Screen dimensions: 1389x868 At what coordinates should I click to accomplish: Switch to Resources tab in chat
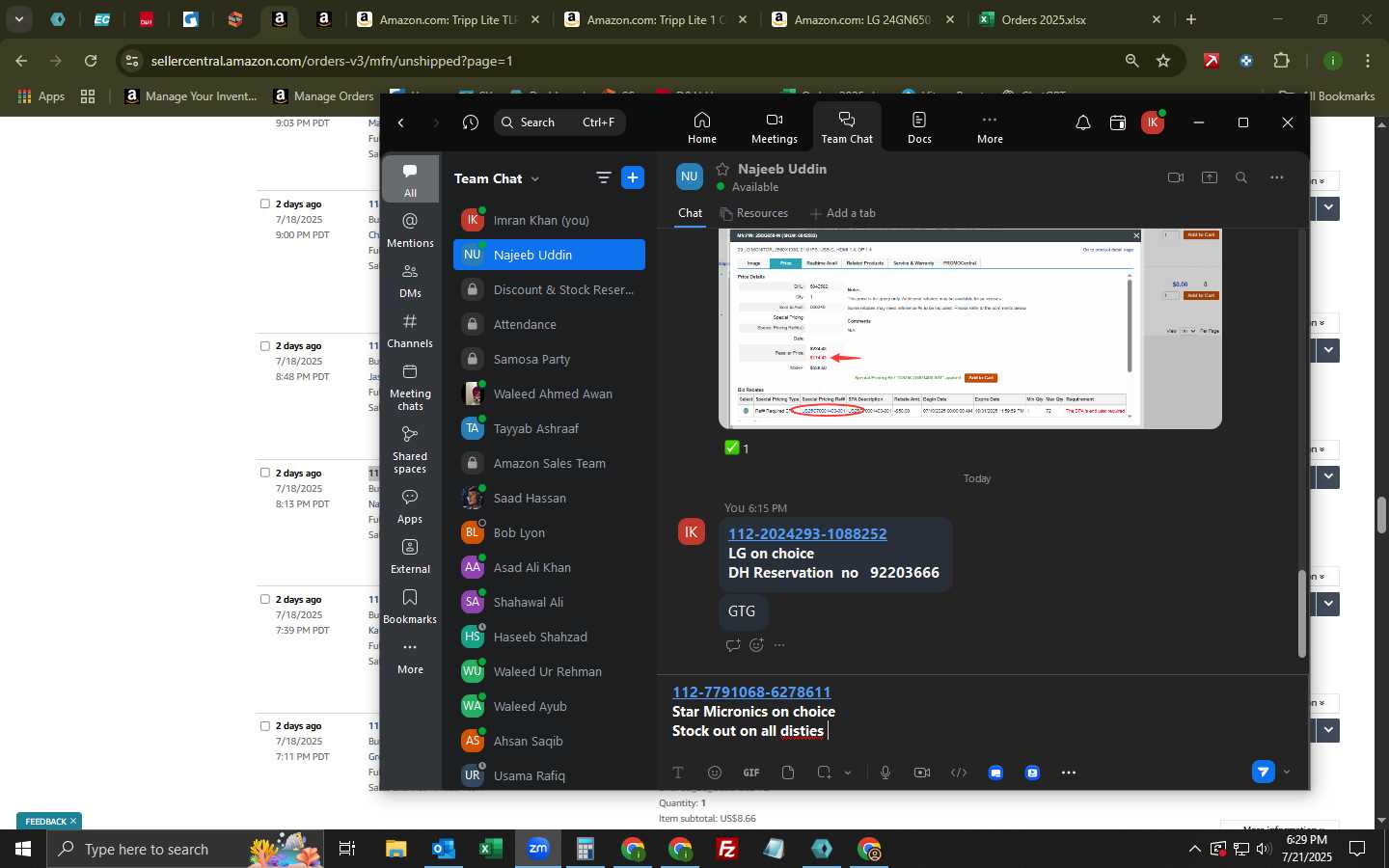click(754, 213)
